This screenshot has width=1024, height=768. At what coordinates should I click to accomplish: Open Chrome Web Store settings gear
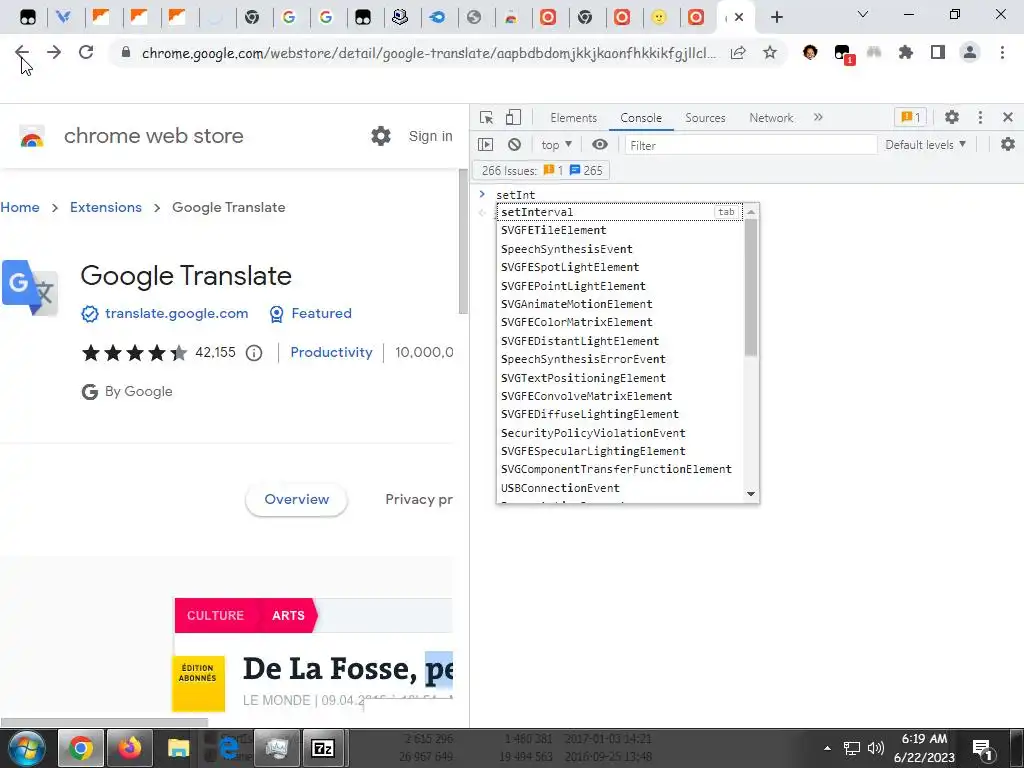pyautogui.click(x=381, y=136)
